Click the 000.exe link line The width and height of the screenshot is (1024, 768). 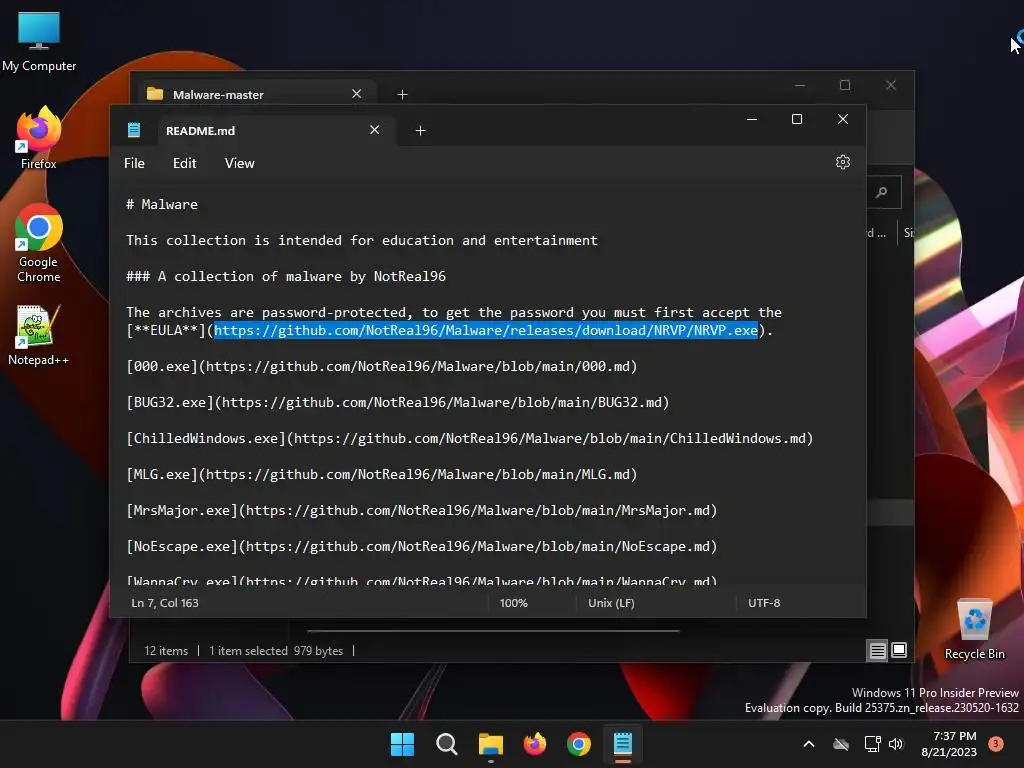pyautogui.click(x=382, y=366)
